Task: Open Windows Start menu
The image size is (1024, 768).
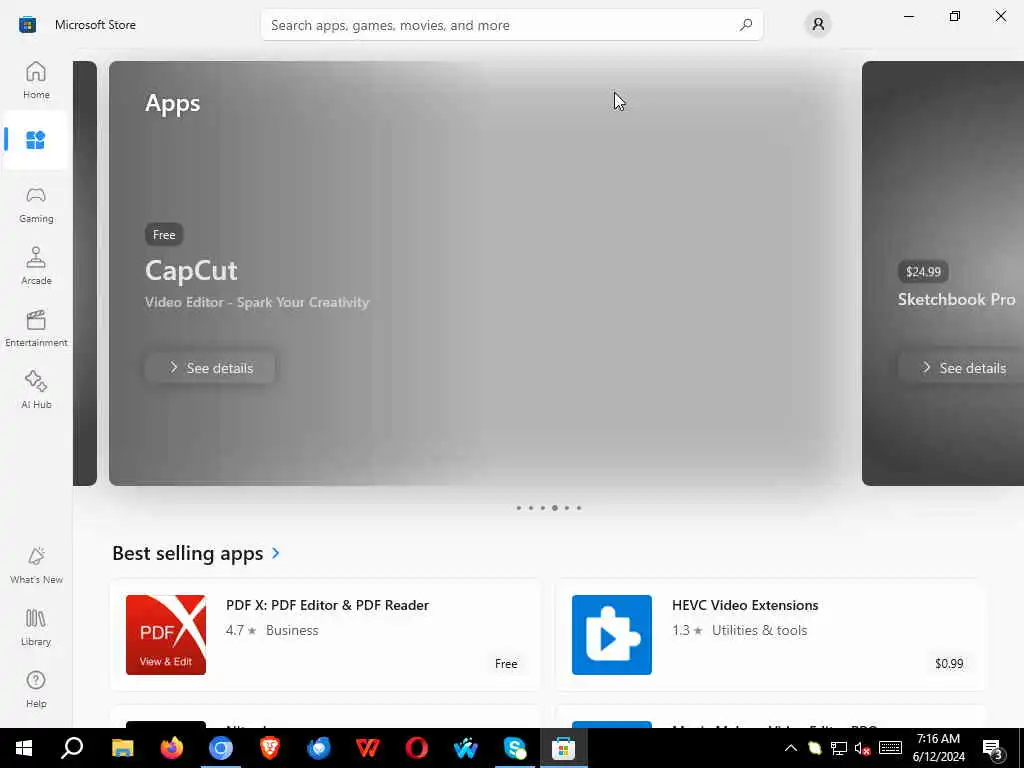Action: [24, 748]
